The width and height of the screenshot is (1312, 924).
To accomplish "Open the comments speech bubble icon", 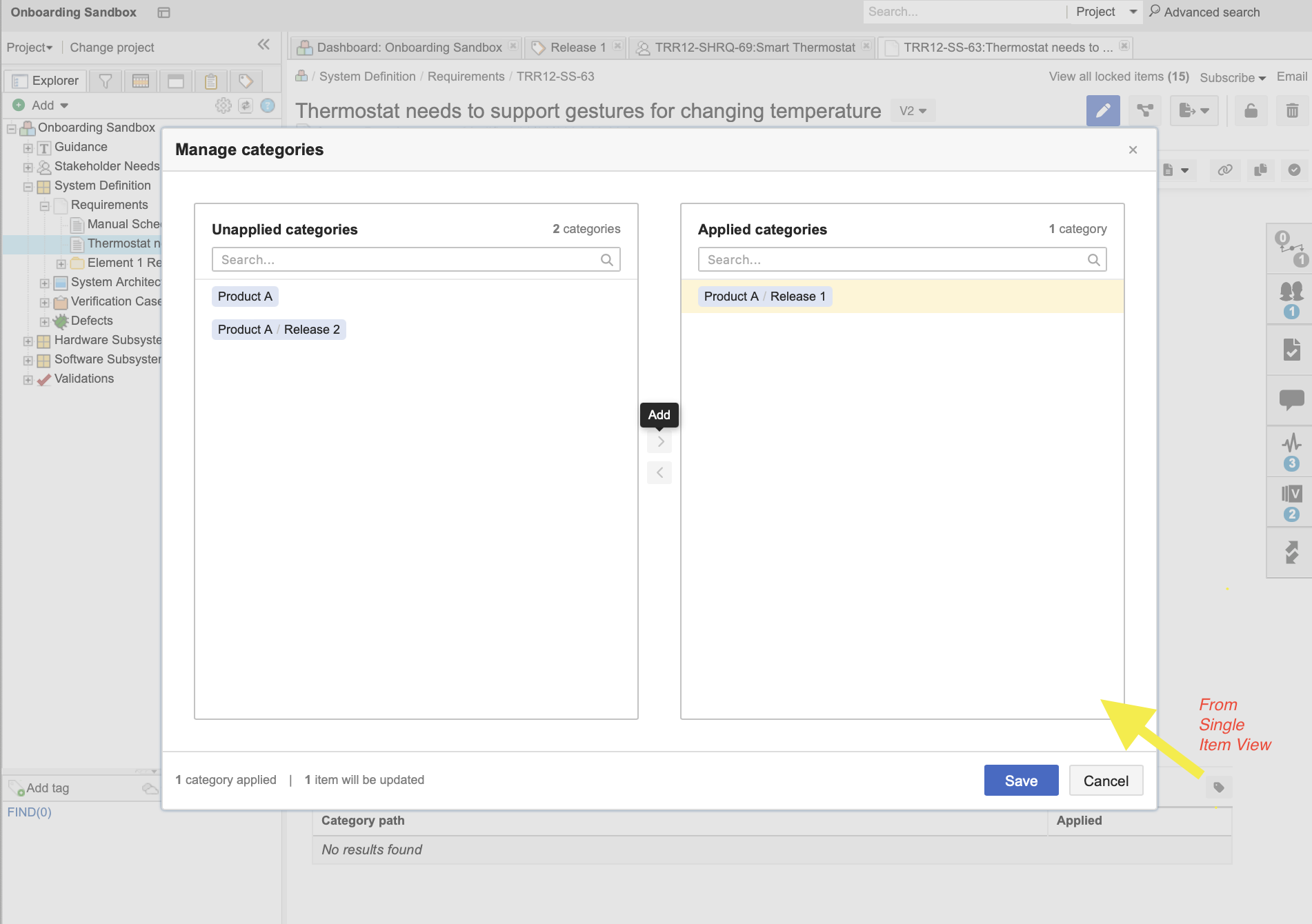I will click(x=1291, y=399).
